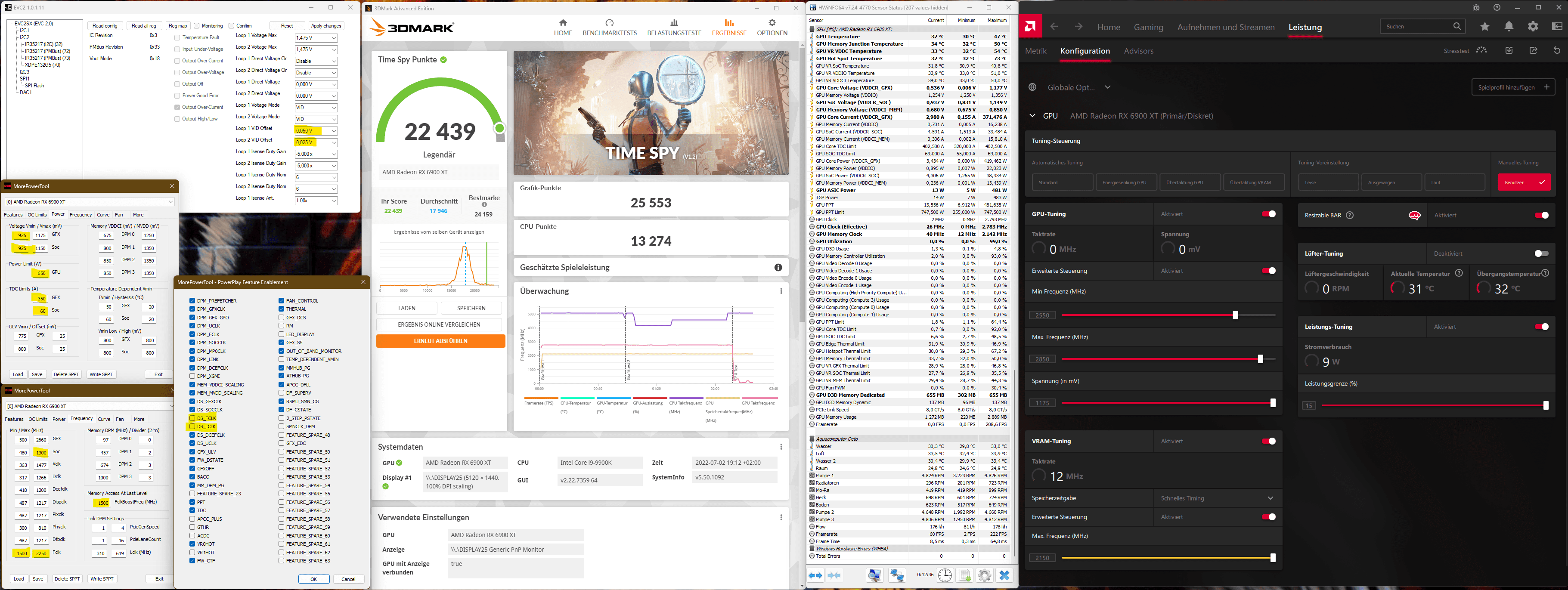Toggle VRAM-Tuning Aktiviert switch

point(1268,442)
